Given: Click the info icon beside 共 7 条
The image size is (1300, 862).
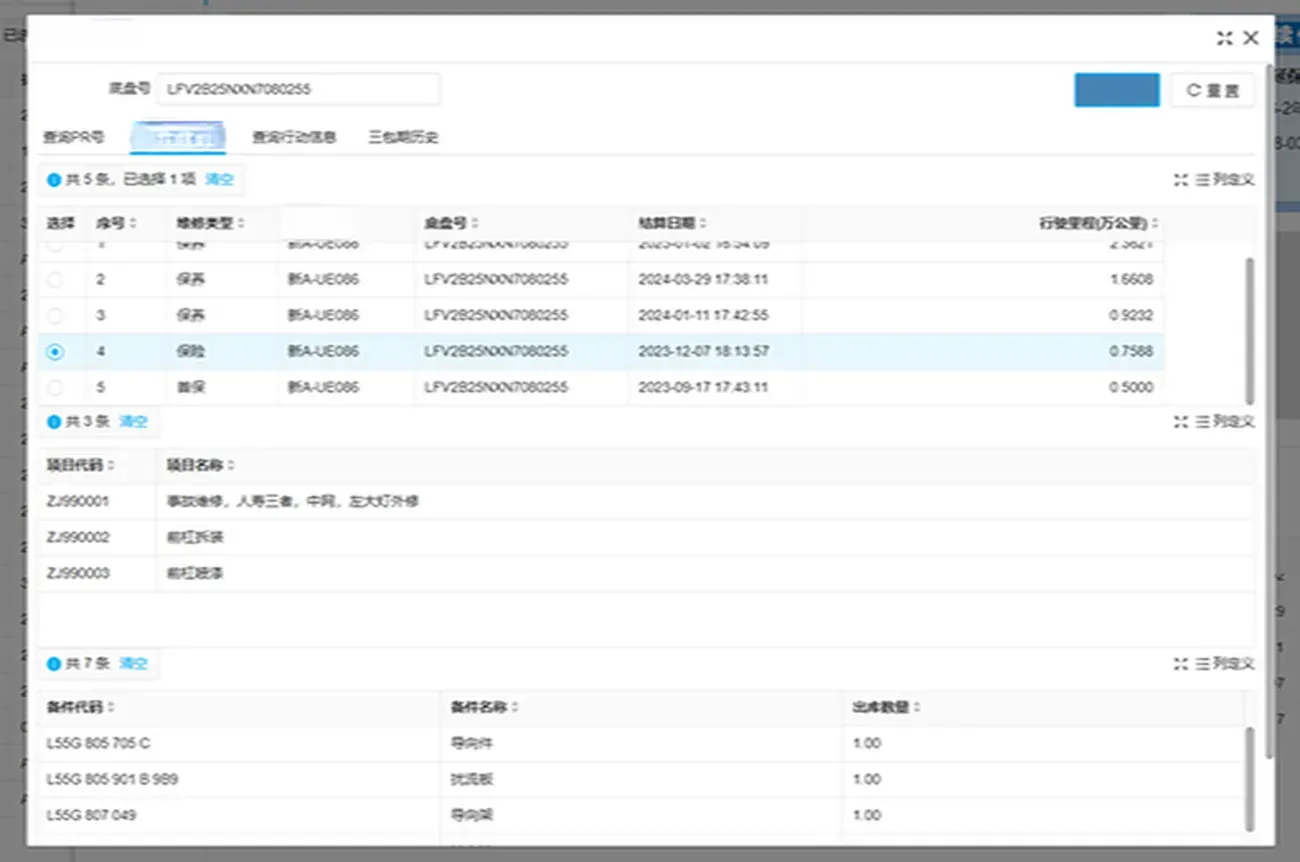Looking at the screenshot, I should (55, 663).
